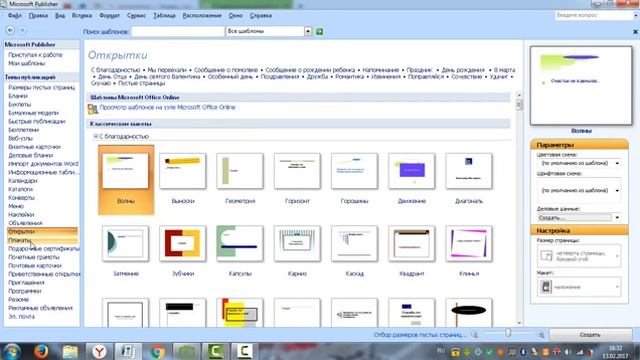Viewport: 640px width, 360px height.
Task: Select the Клинья card template
Action: tap(469, 251)
